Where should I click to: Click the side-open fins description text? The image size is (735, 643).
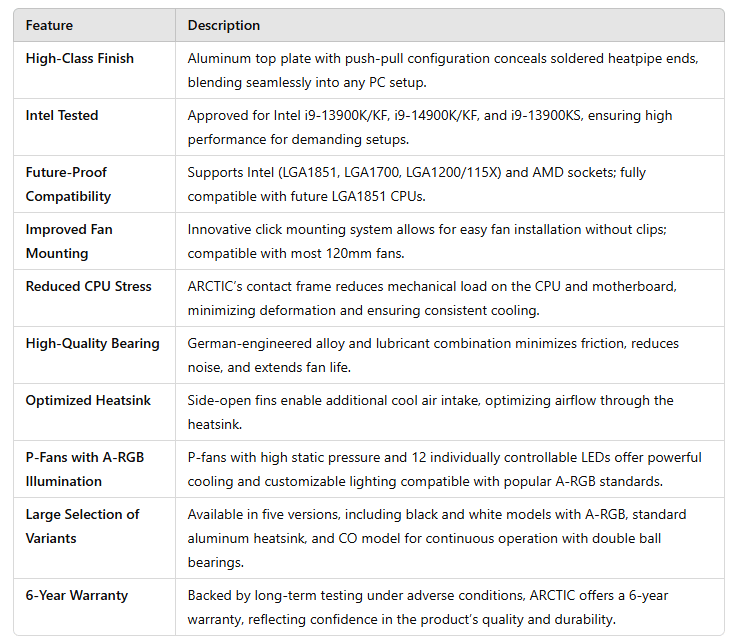pyautogui.click(x=430, y=412)
